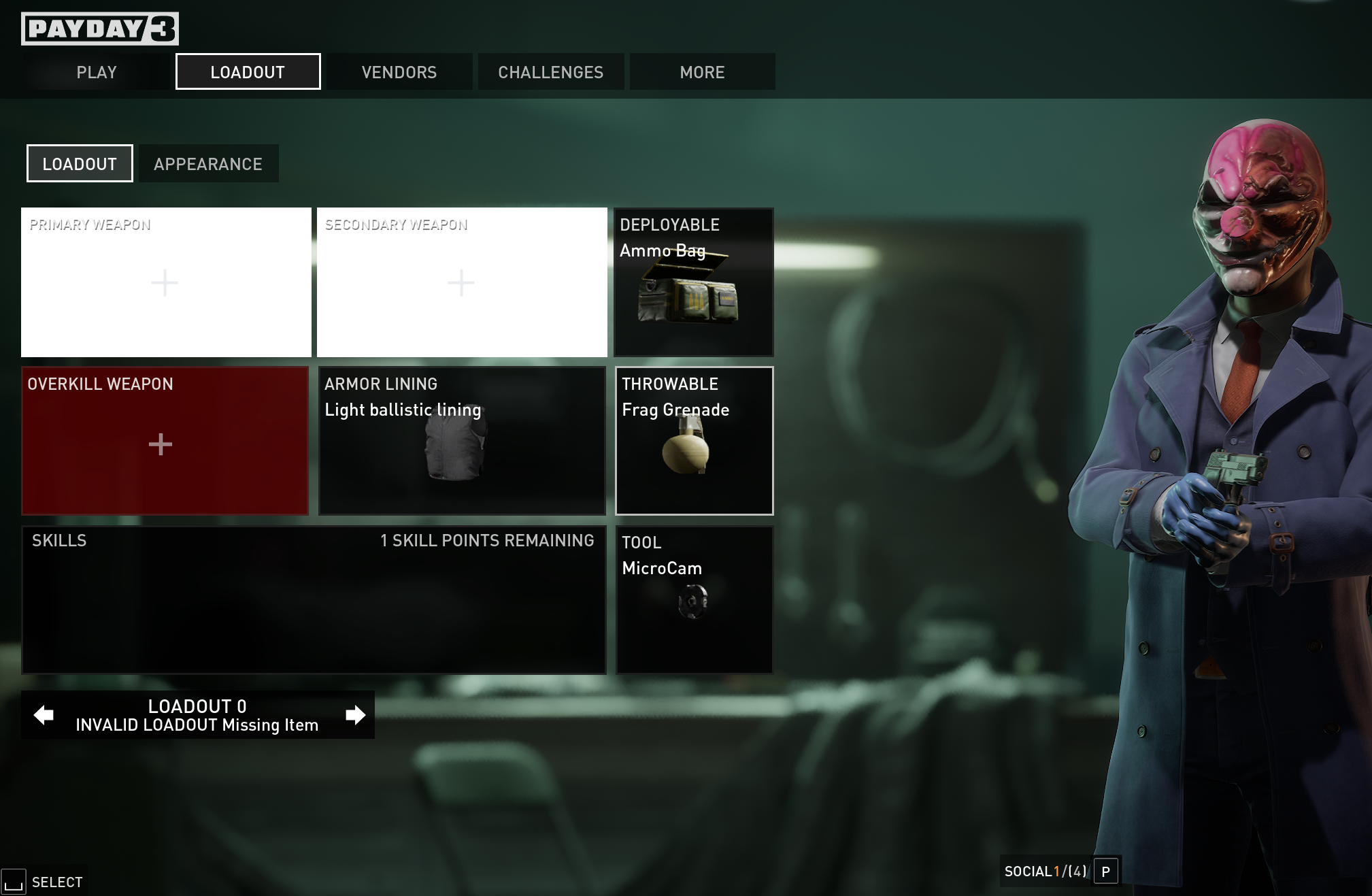
Task: Click the MicroCam tool icon
Action: click(x=693, y=600)
